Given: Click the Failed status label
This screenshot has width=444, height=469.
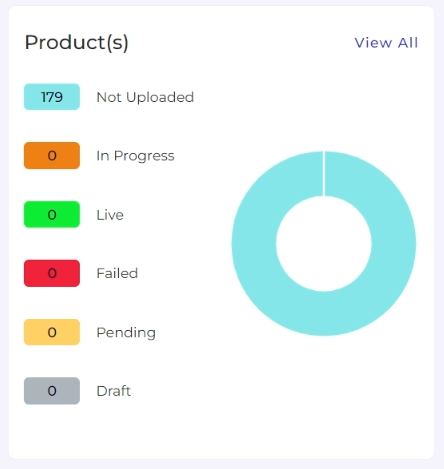Looking at the screenshot, I should click(117, 273).
